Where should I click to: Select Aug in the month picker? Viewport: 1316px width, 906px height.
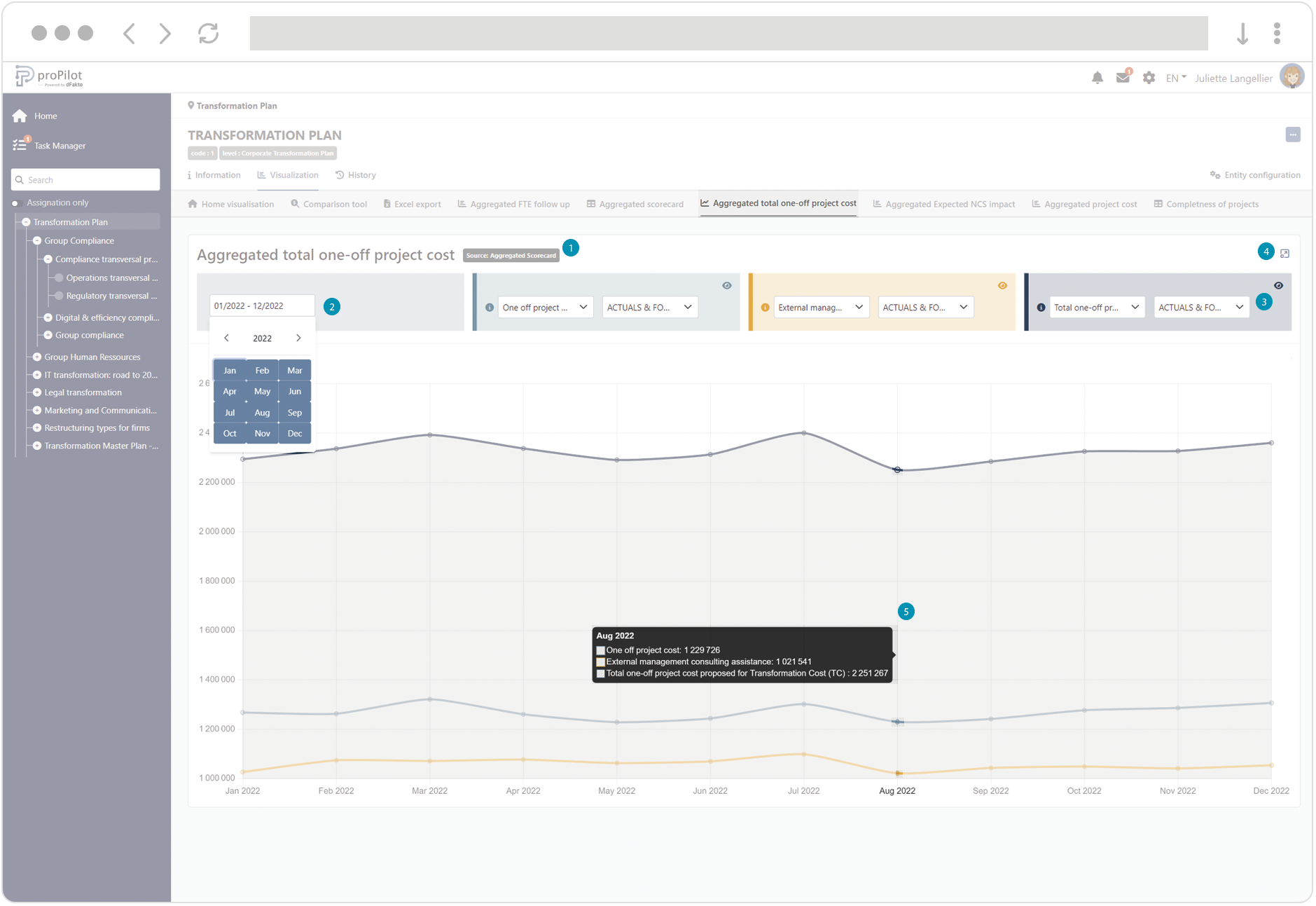pyautogui.click(x=262, y=413)
